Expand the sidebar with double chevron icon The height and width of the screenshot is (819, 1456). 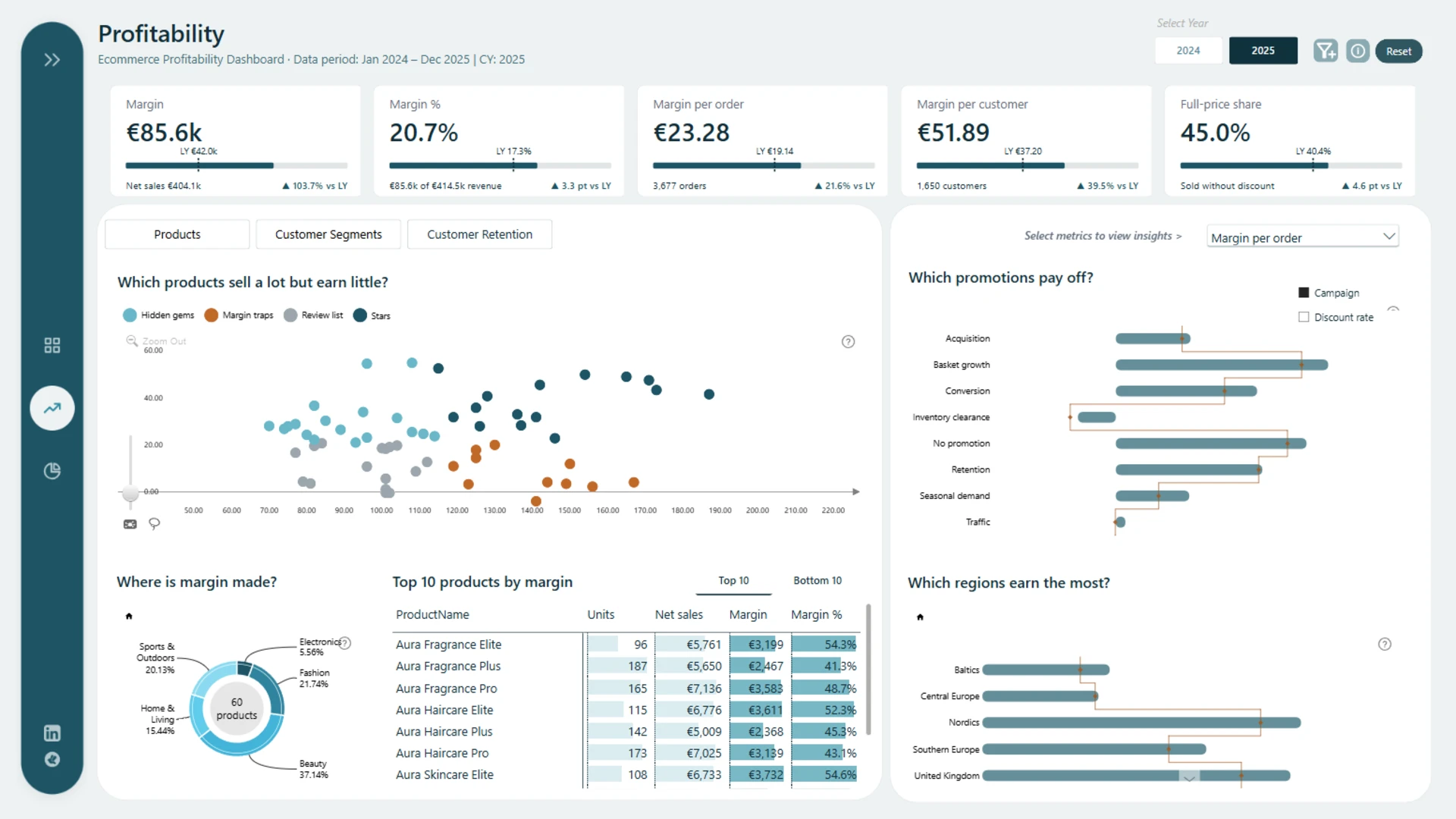point(52,60)
